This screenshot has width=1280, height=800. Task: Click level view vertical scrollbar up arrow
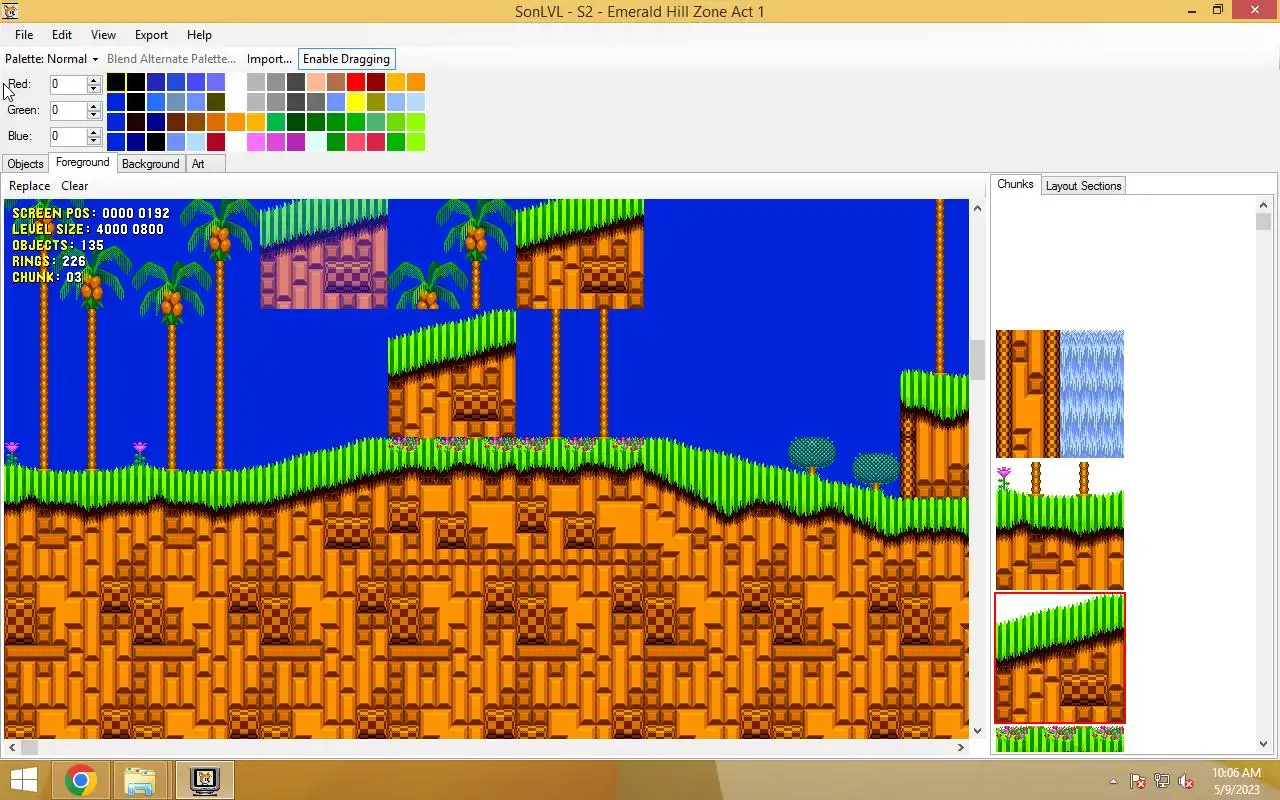[977, 206]
